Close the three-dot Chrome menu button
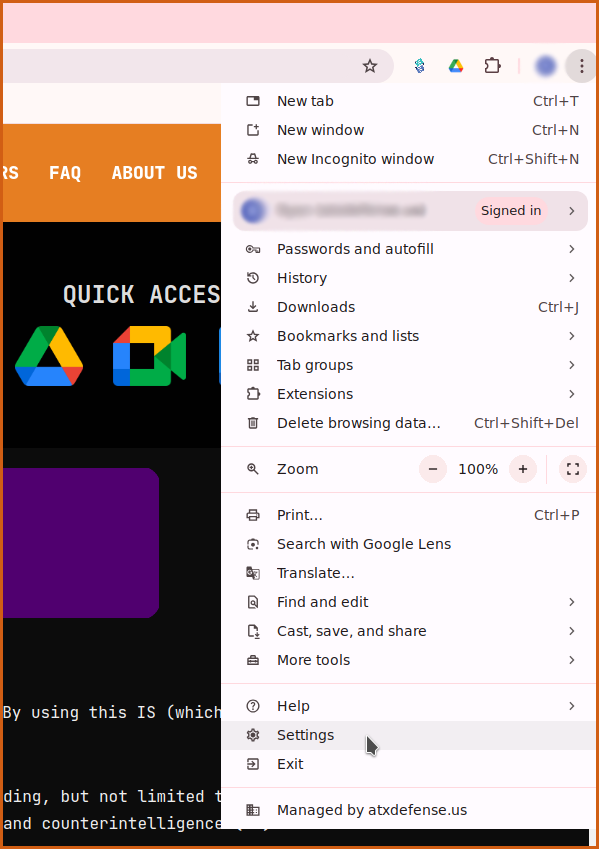Screen dimensions: 599x849 pos(581,66)
